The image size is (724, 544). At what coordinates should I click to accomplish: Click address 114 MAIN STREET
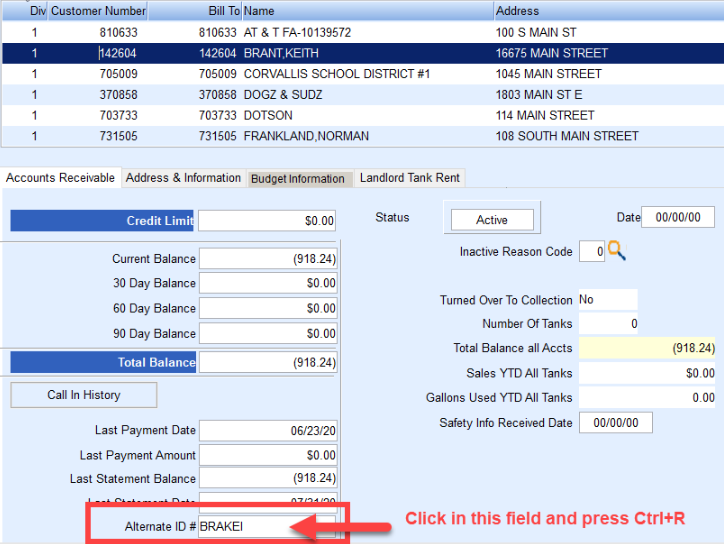pyautogui.click(x=545, y=115)
